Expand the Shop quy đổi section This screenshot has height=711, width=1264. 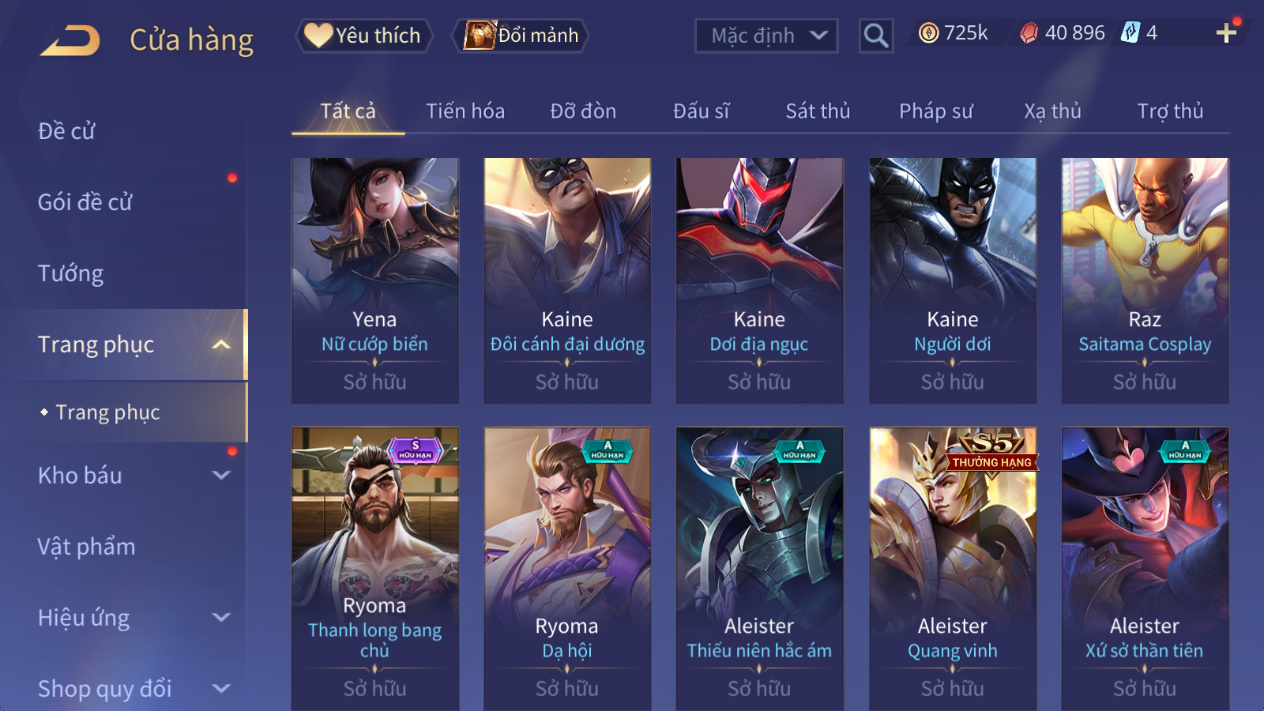pyautogui.click(x=222, y=689)
